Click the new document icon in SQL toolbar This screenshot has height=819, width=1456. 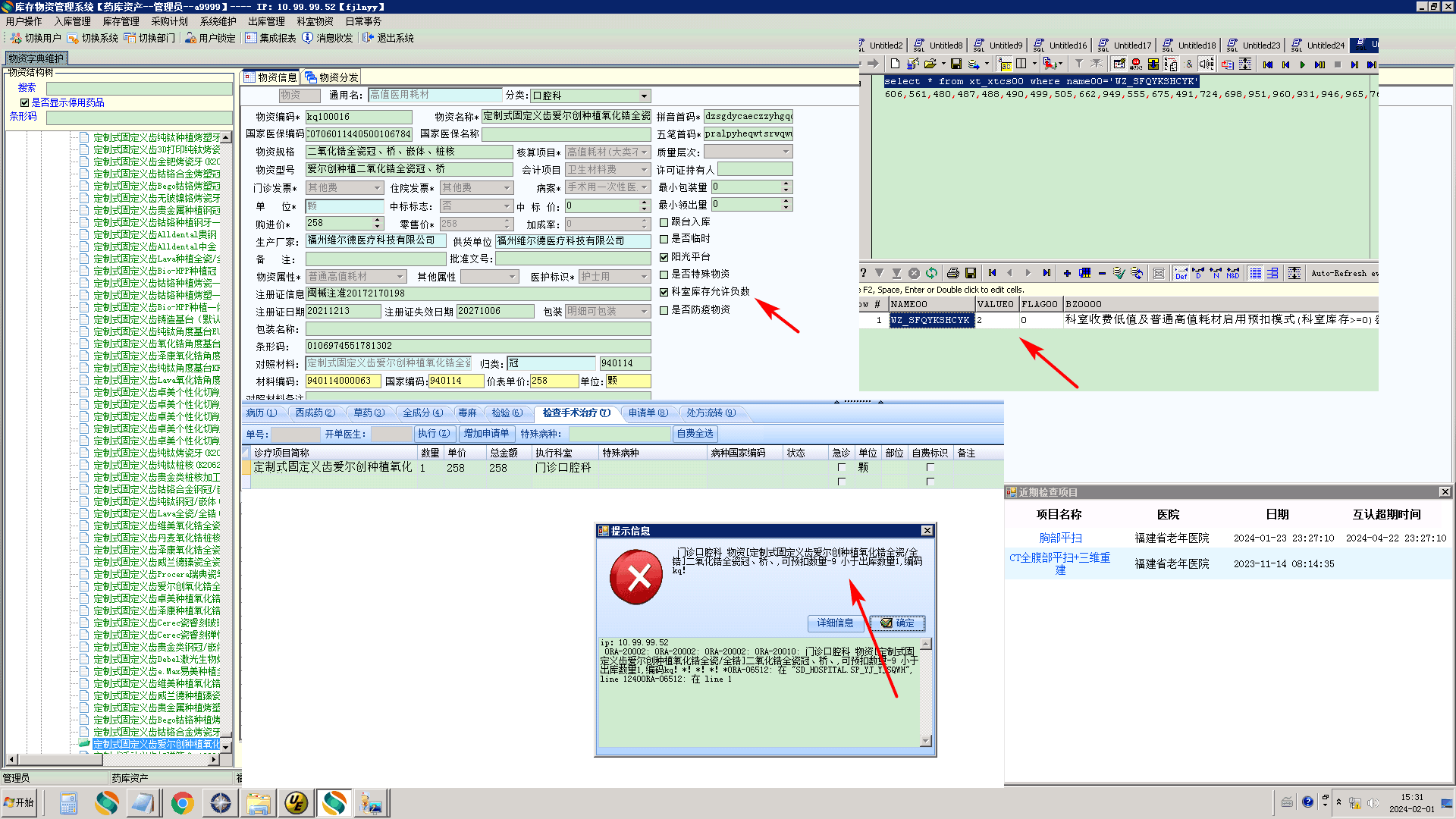tap(895, 64)
